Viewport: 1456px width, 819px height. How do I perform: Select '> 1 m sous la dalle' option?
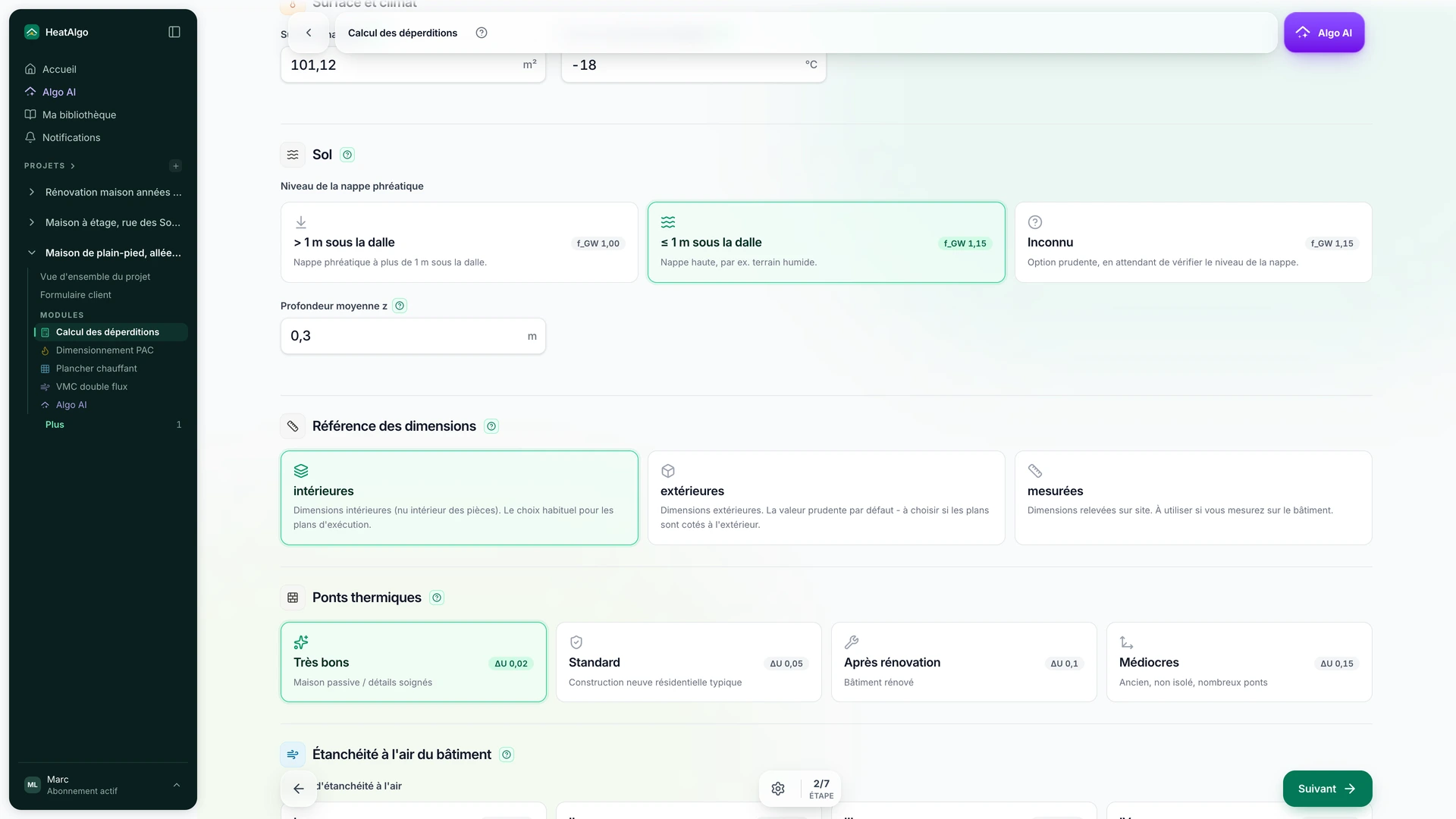[460, 243]
